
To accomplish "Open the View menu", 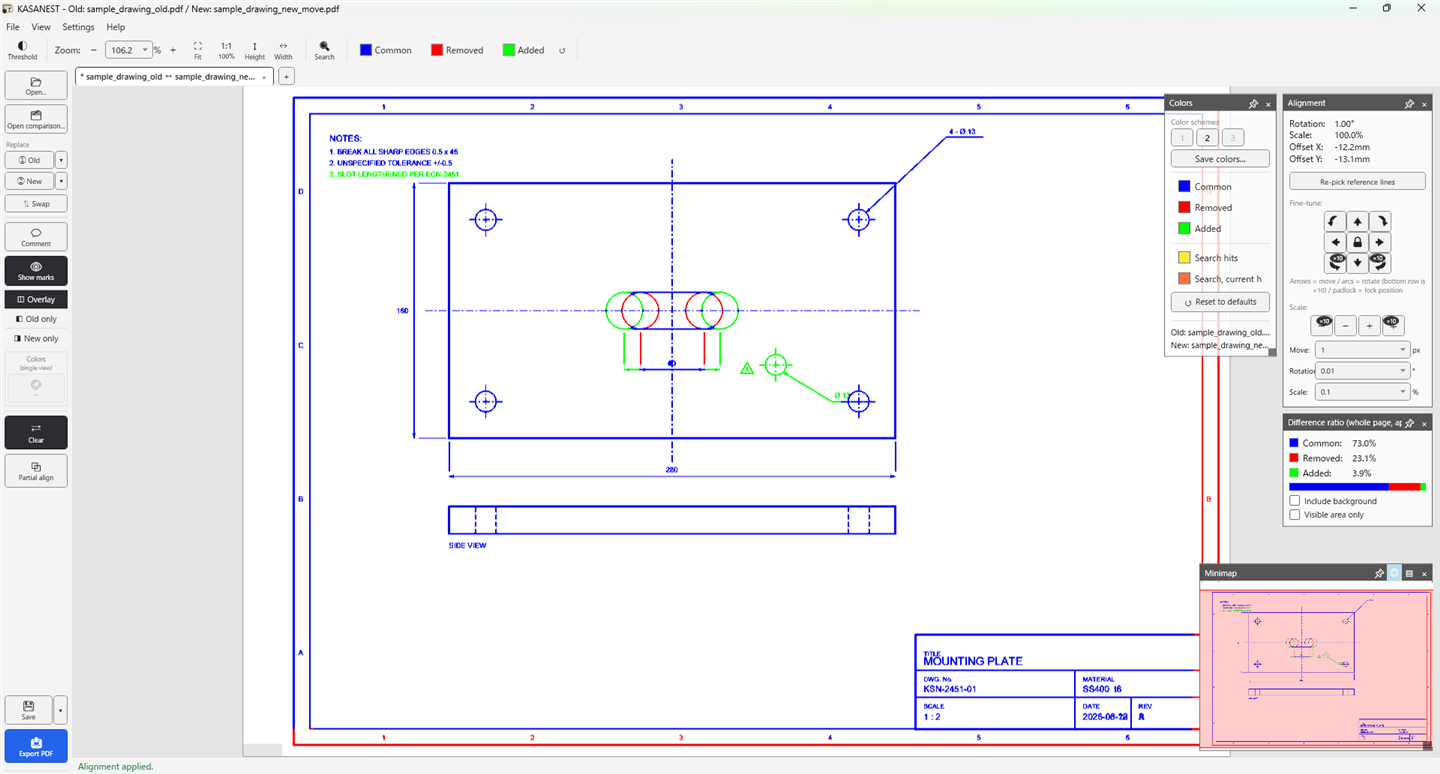I will [41, 27].
